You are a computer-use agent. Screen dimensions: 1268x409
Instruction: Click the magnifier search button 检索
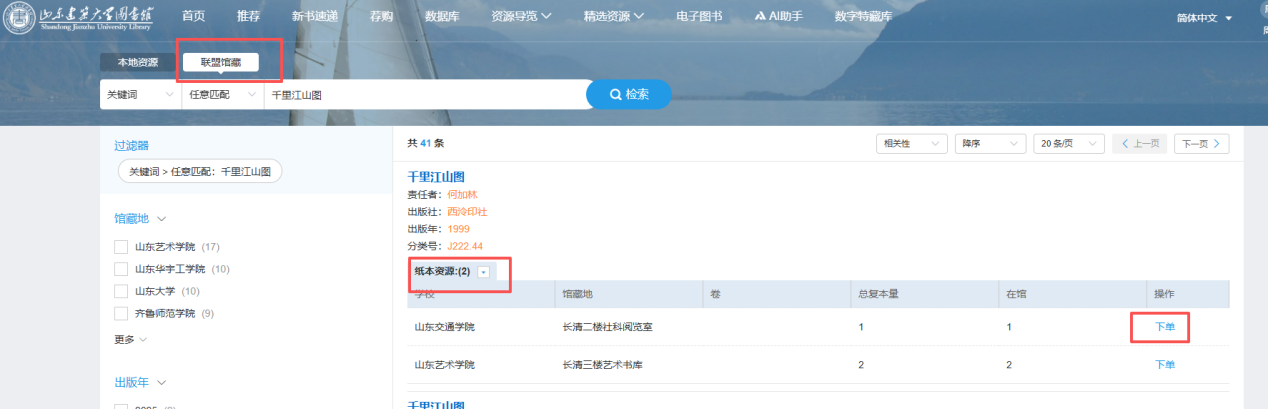point(628,94)
